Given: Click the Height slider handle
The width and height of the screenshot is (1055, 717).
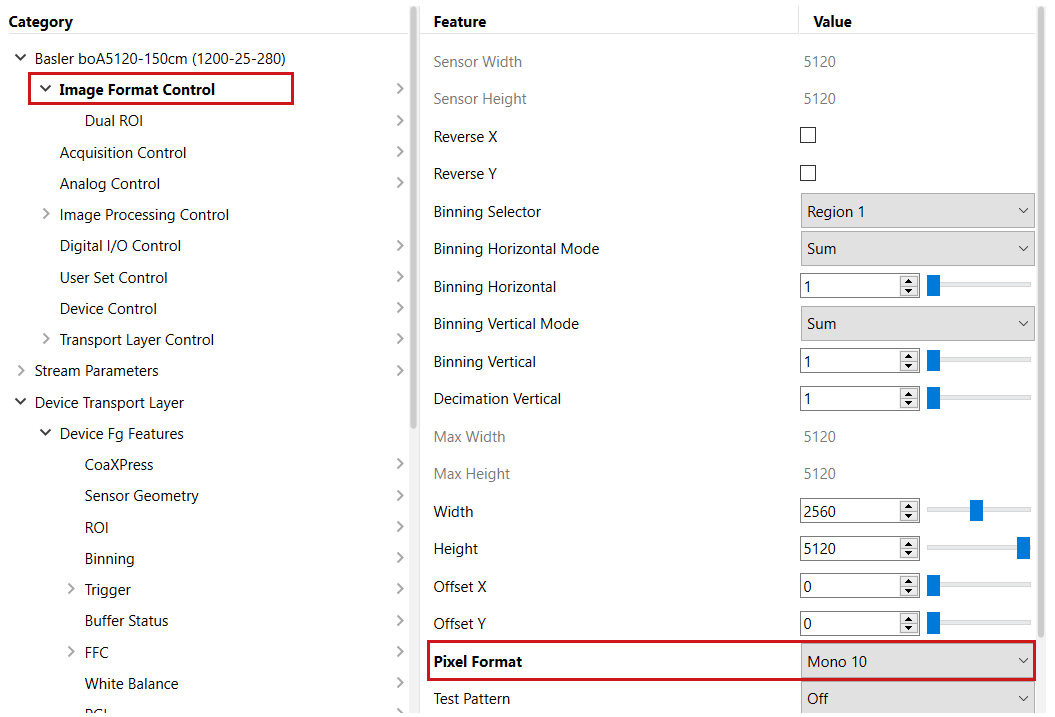Looking at the screenshot, I should click(1023, 548).
